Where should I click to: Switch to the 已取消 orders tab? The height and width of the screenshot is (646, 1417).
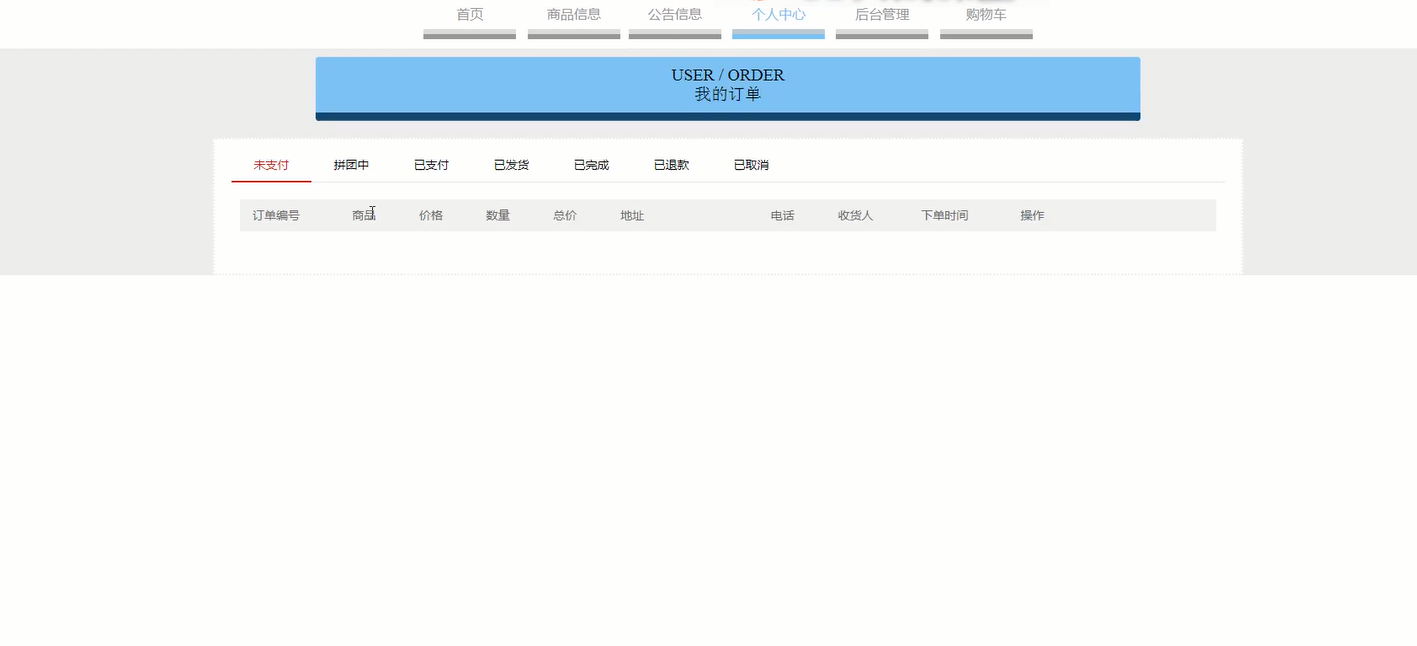[x=751, y=165]
